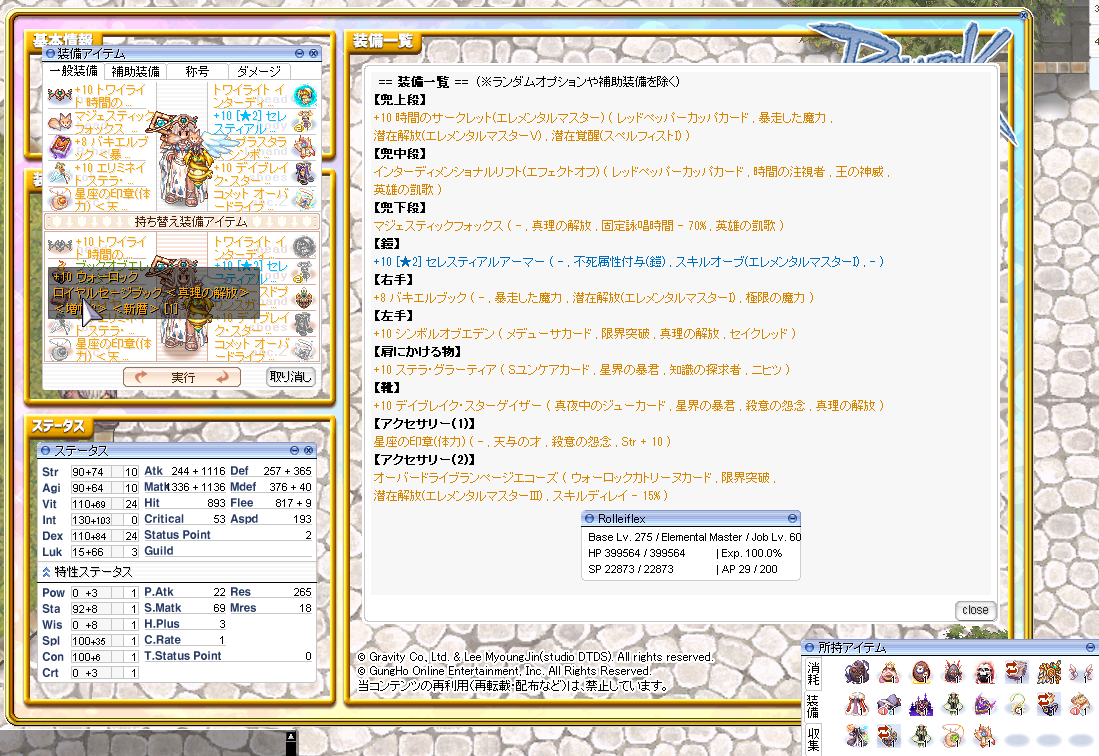Collapse the 特性ステータス section
The width and height of the screenshot is (1099, 756).
coord(46,572)
